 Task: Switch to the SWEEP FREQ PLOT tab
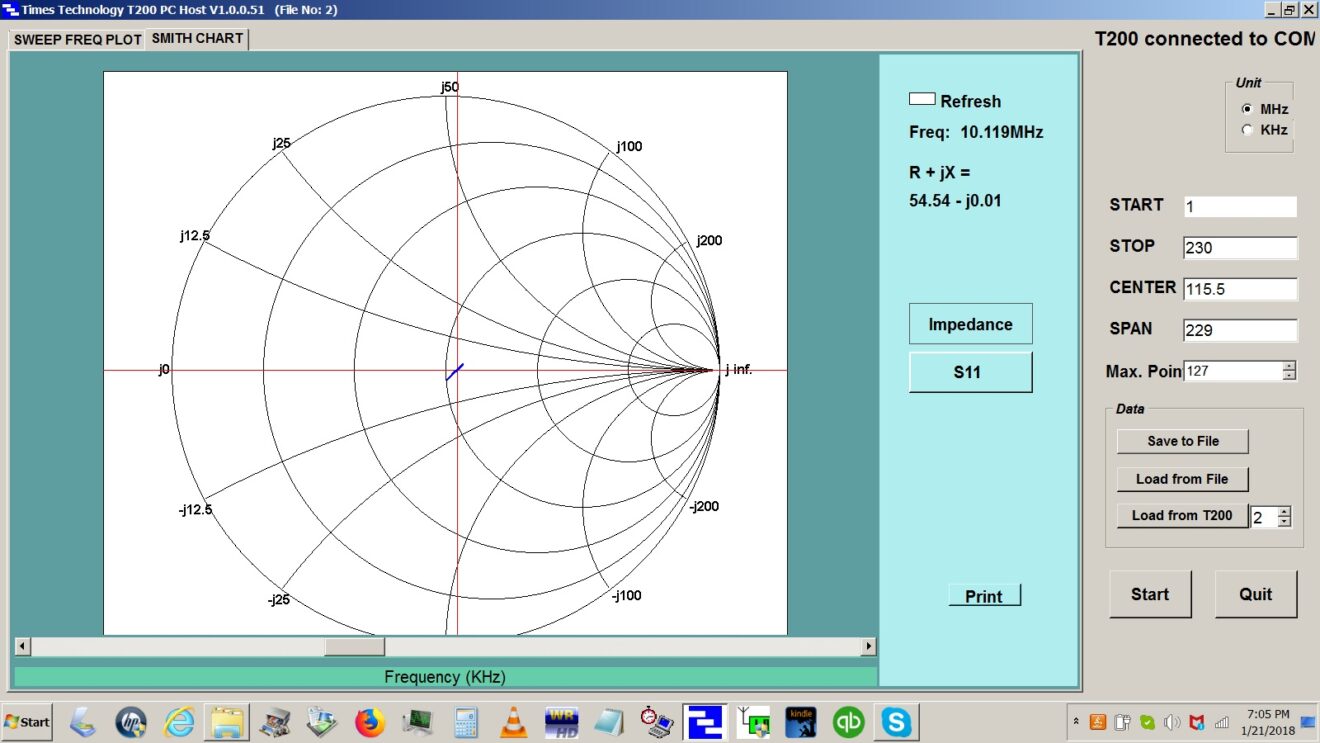tap(76, 38)
